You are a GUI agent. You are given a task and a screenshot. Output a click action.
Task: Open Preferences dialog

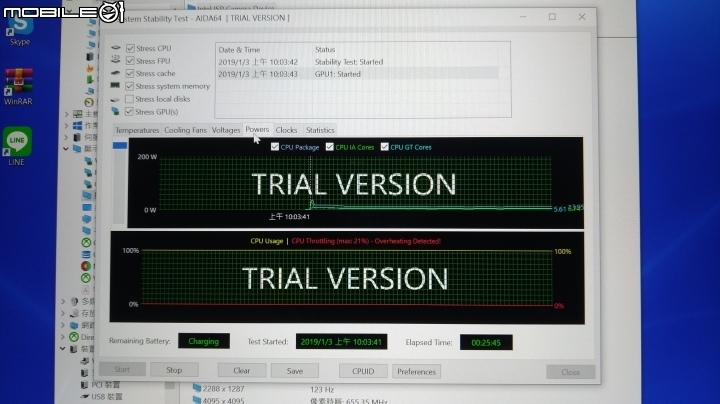tap(416, 371)
